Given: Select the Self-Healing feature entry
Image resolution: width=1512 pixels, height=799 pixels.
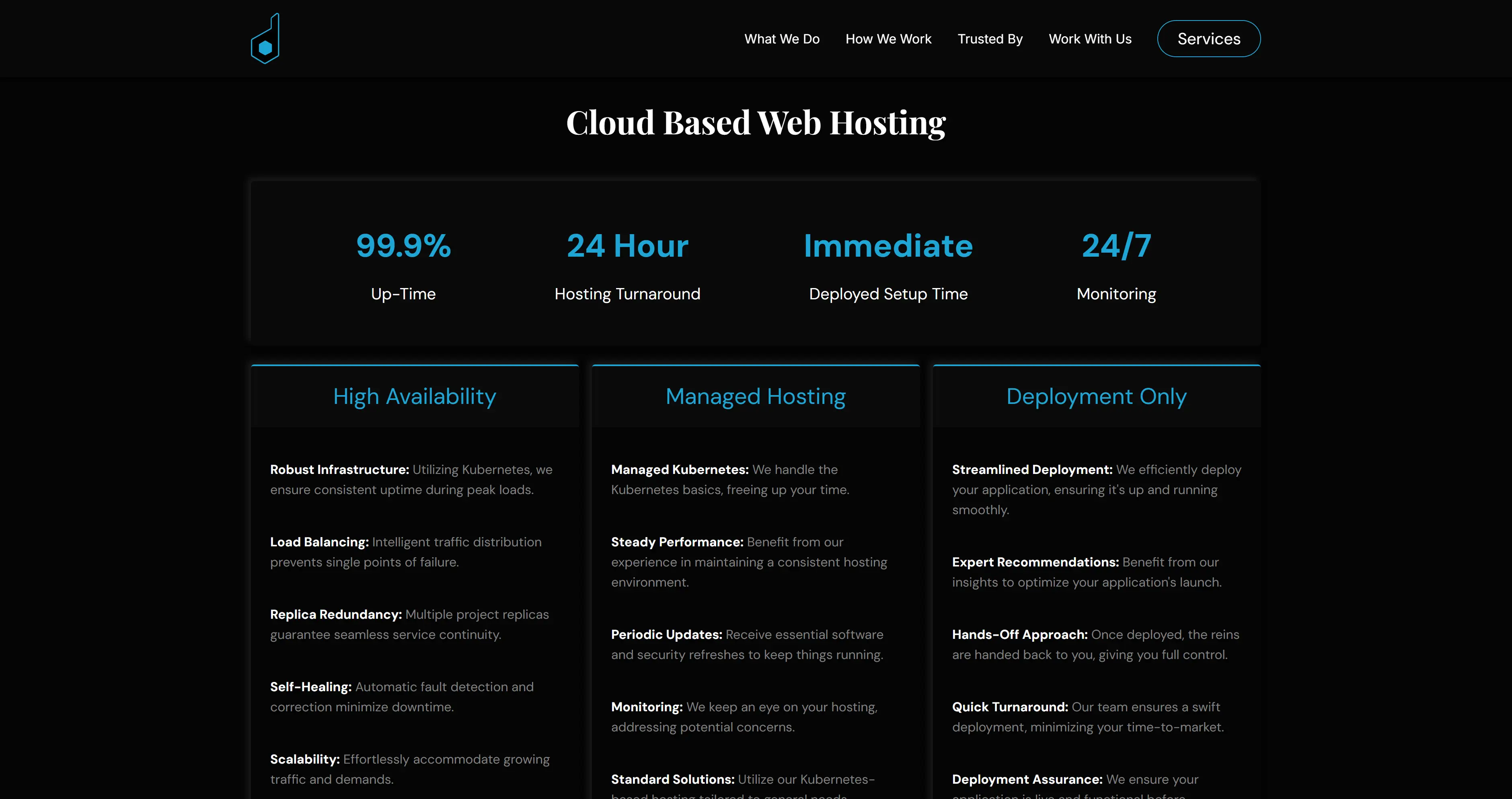Looking at the screenshot, I should tap(401, 696).
